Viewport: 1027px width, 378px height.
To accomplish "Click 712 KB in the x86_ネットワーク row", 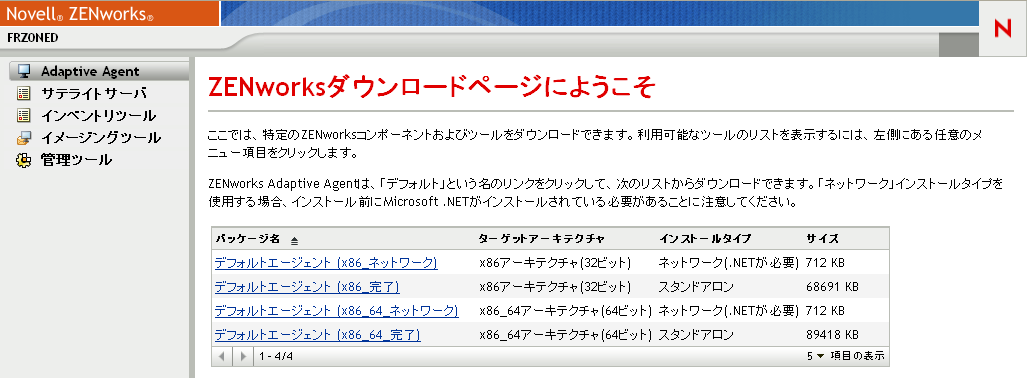I will tap(825, 263).
